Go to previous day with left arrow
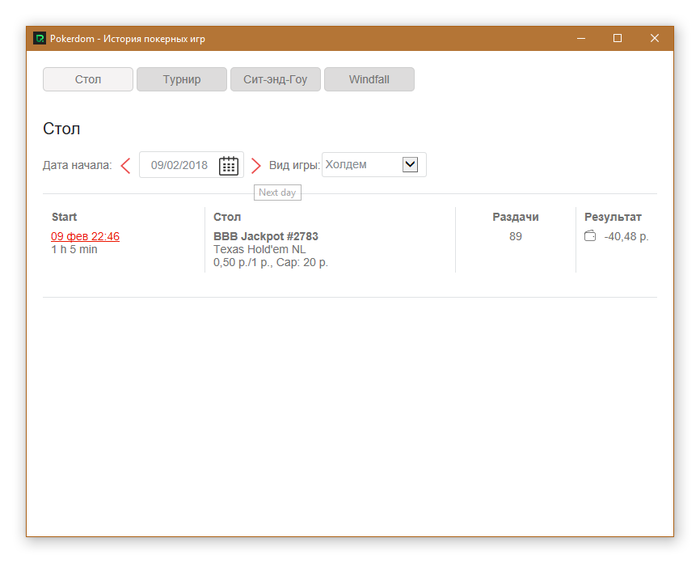The width and height of the screenshot is (700, 563). 126,166
